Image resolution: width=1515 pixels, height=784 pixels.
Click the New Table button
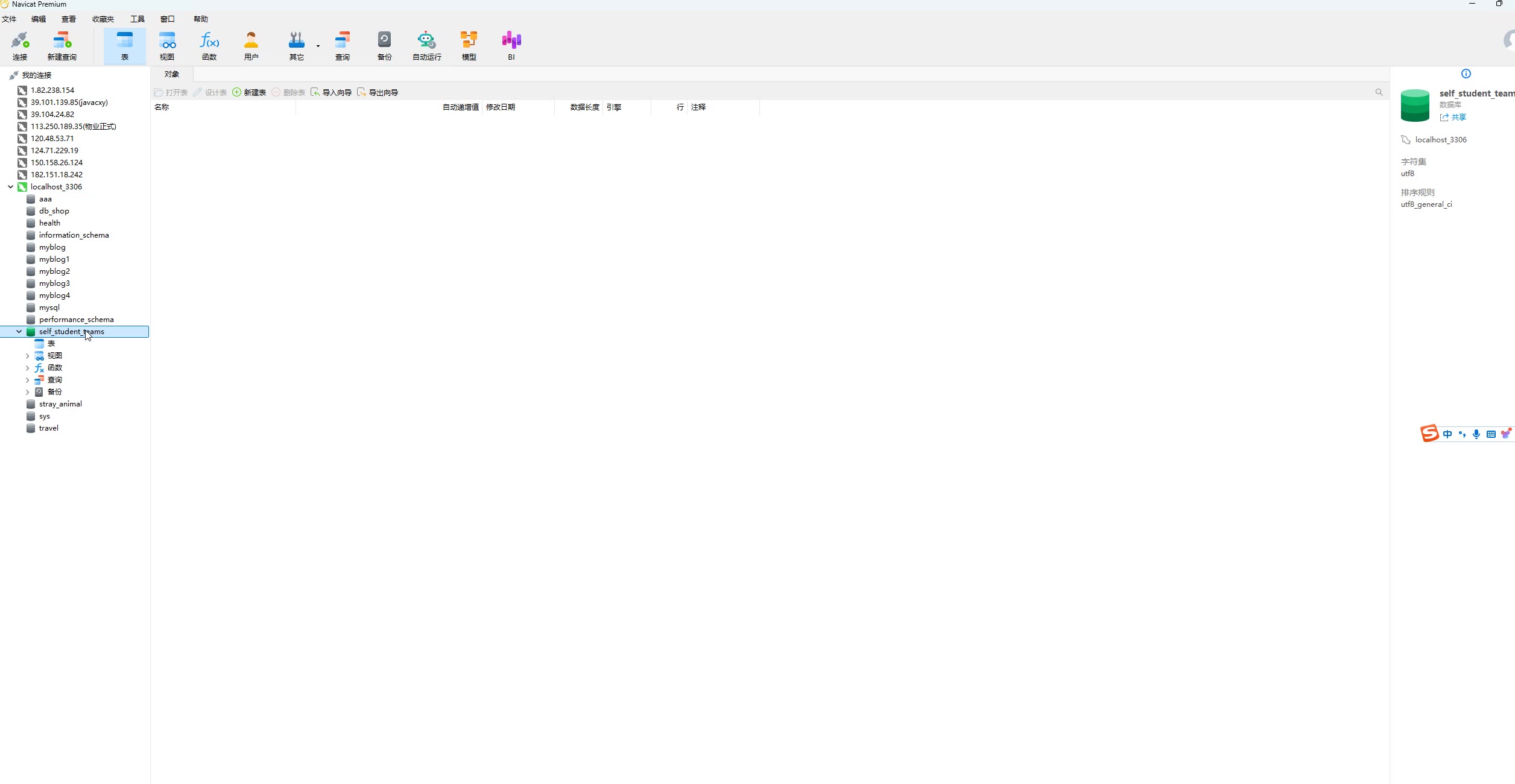(x=249, y=92)
